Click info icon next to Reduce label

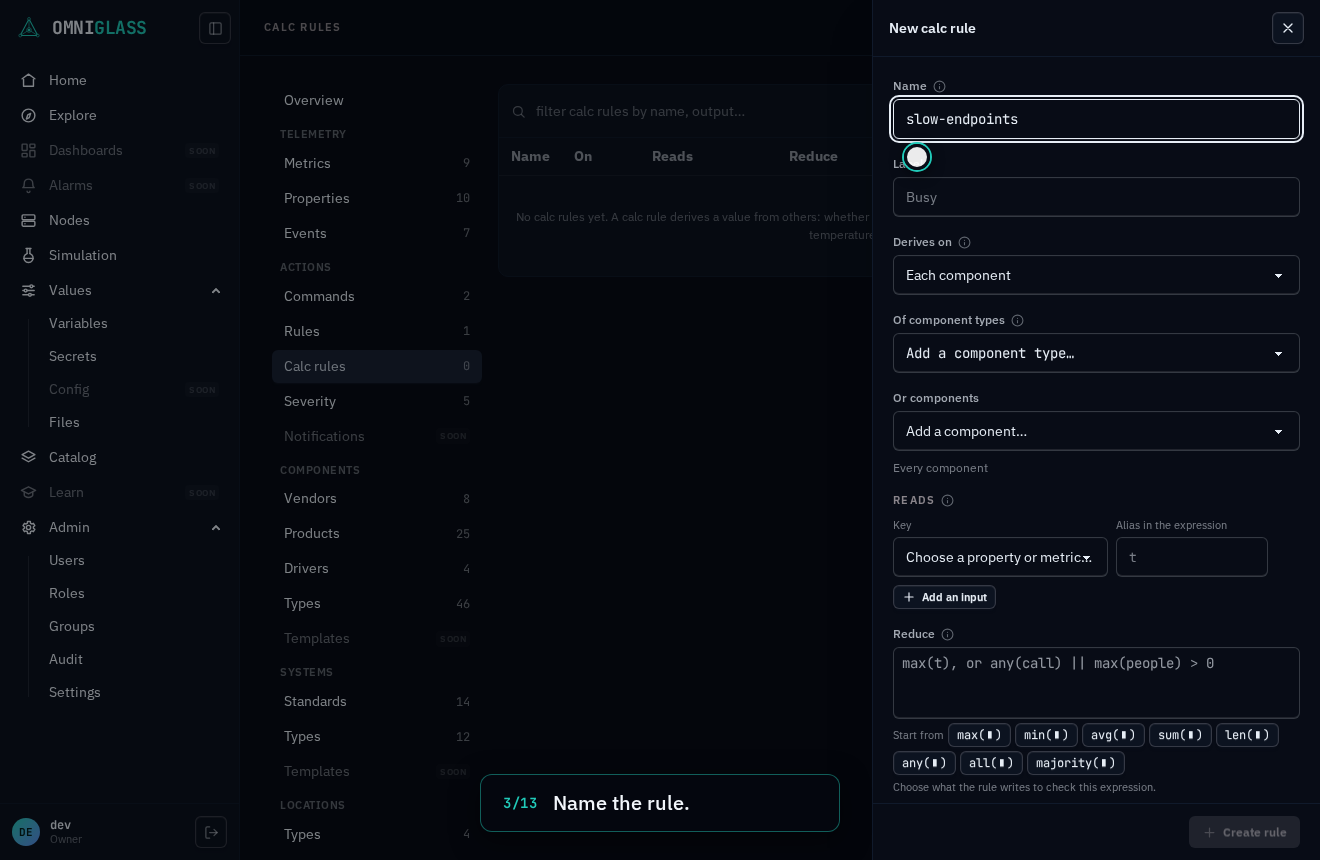(x=947, y=634)
